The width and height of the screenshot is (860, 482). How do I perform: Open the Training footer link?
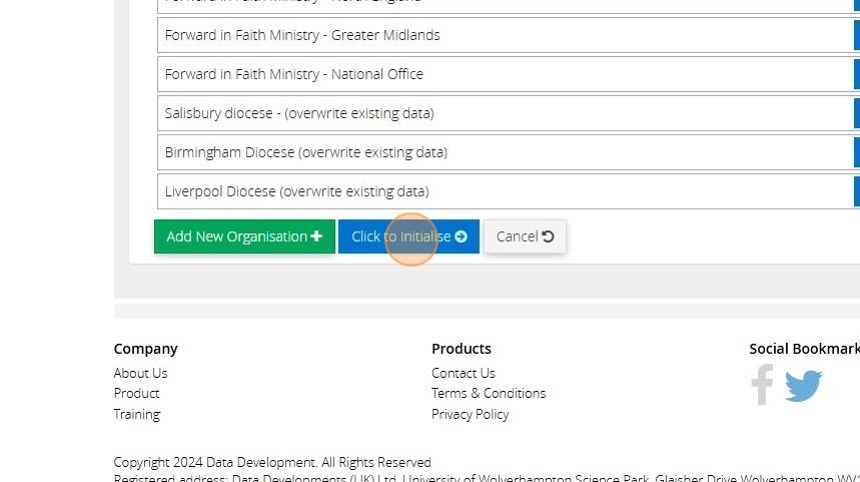pos(137,414)
